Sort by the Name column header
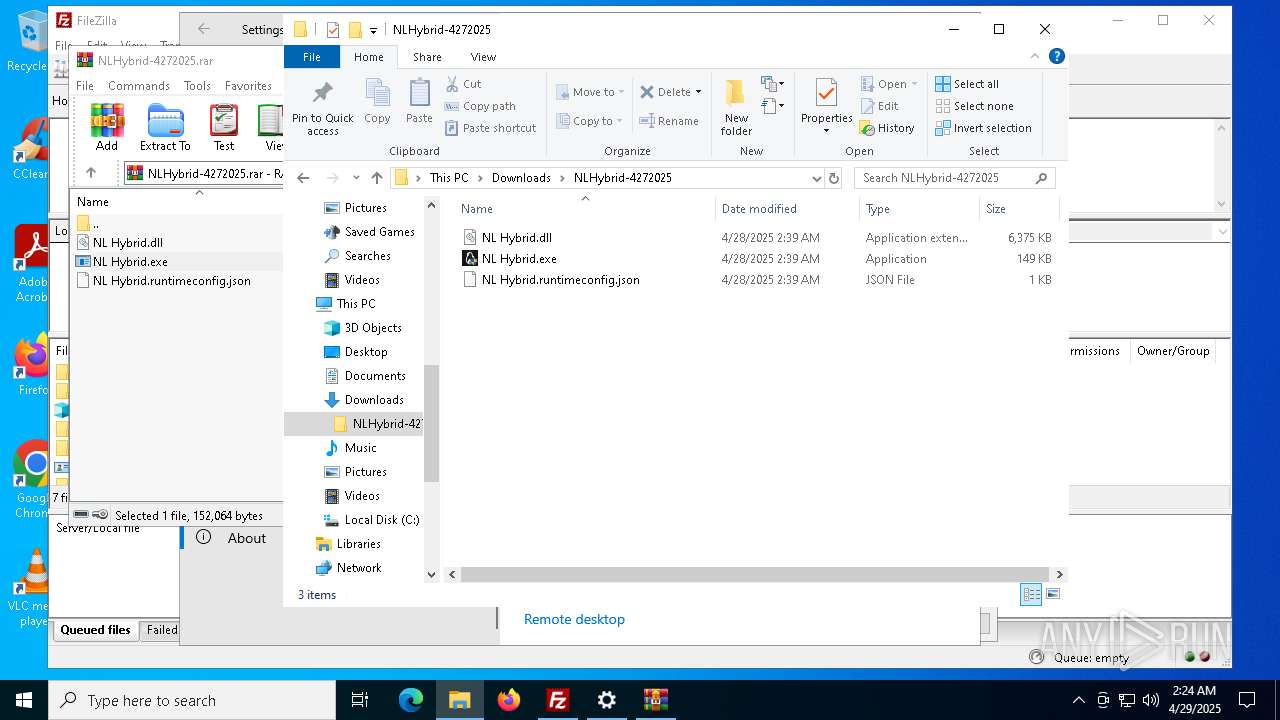Image resolution: width=1280 pixels, height=720 pixels. pos(585,209)
